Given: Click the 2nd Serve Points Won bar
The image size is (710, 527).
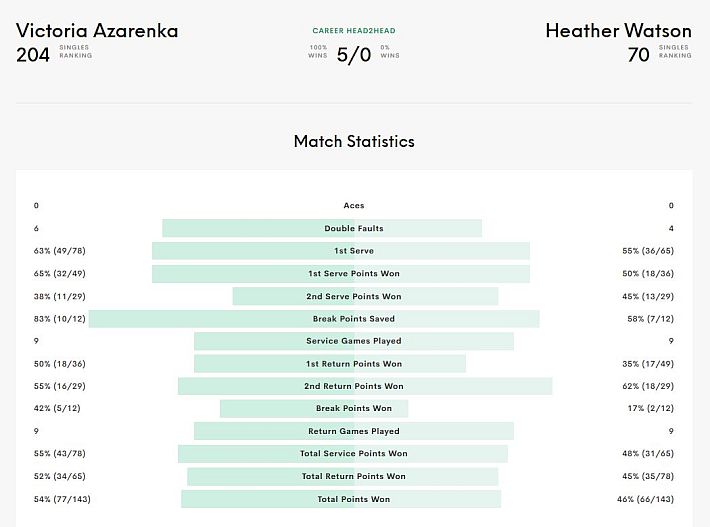Looking at the screenshot, I should 365,296.
